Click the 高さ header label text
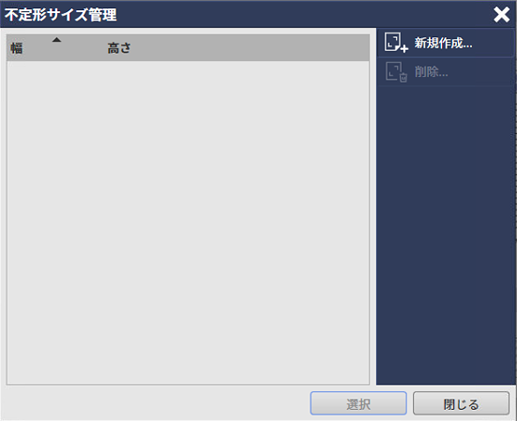The image size is (517, 421). [x=119, y=48]
